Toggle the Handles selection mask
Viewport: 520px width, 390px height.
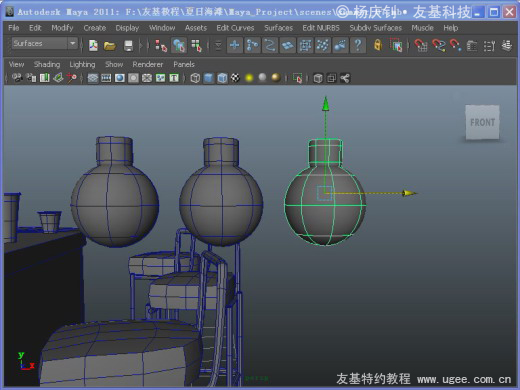(x=235, y=45)
